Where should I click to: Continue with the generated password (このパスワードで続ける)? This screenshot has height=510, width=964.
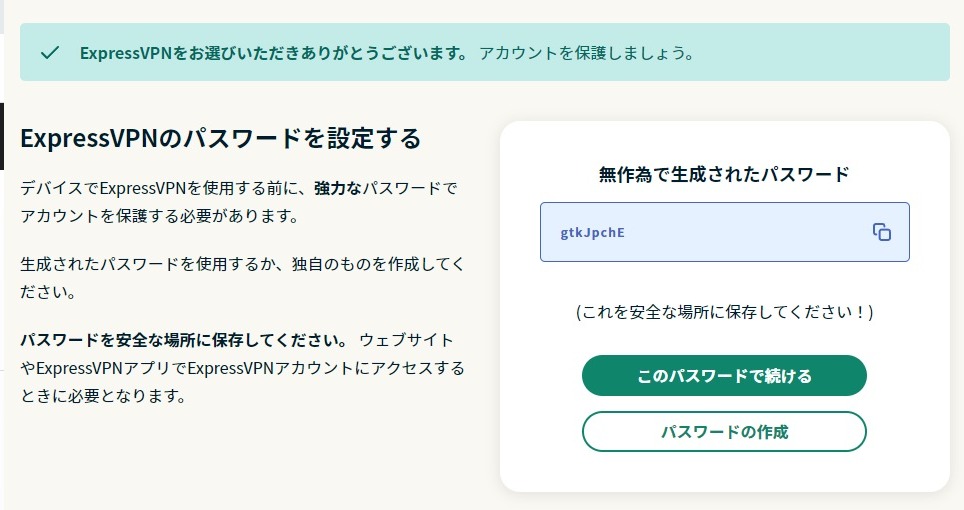724,376
